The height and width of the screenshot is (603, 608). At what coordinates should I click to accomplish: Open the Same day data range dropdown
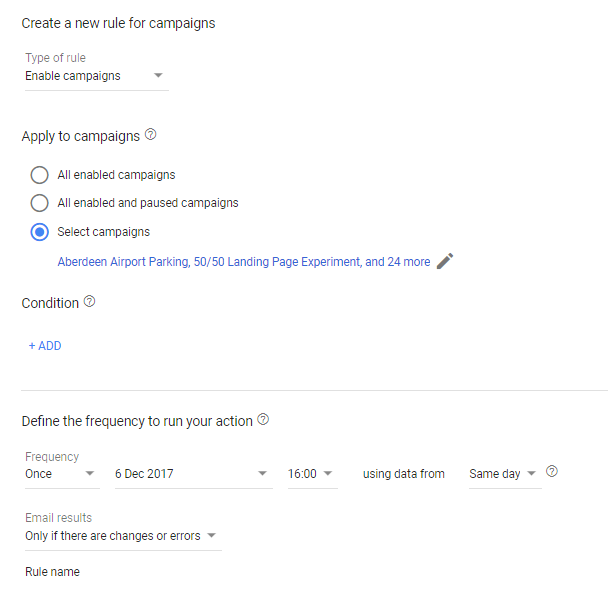point(505,474)
